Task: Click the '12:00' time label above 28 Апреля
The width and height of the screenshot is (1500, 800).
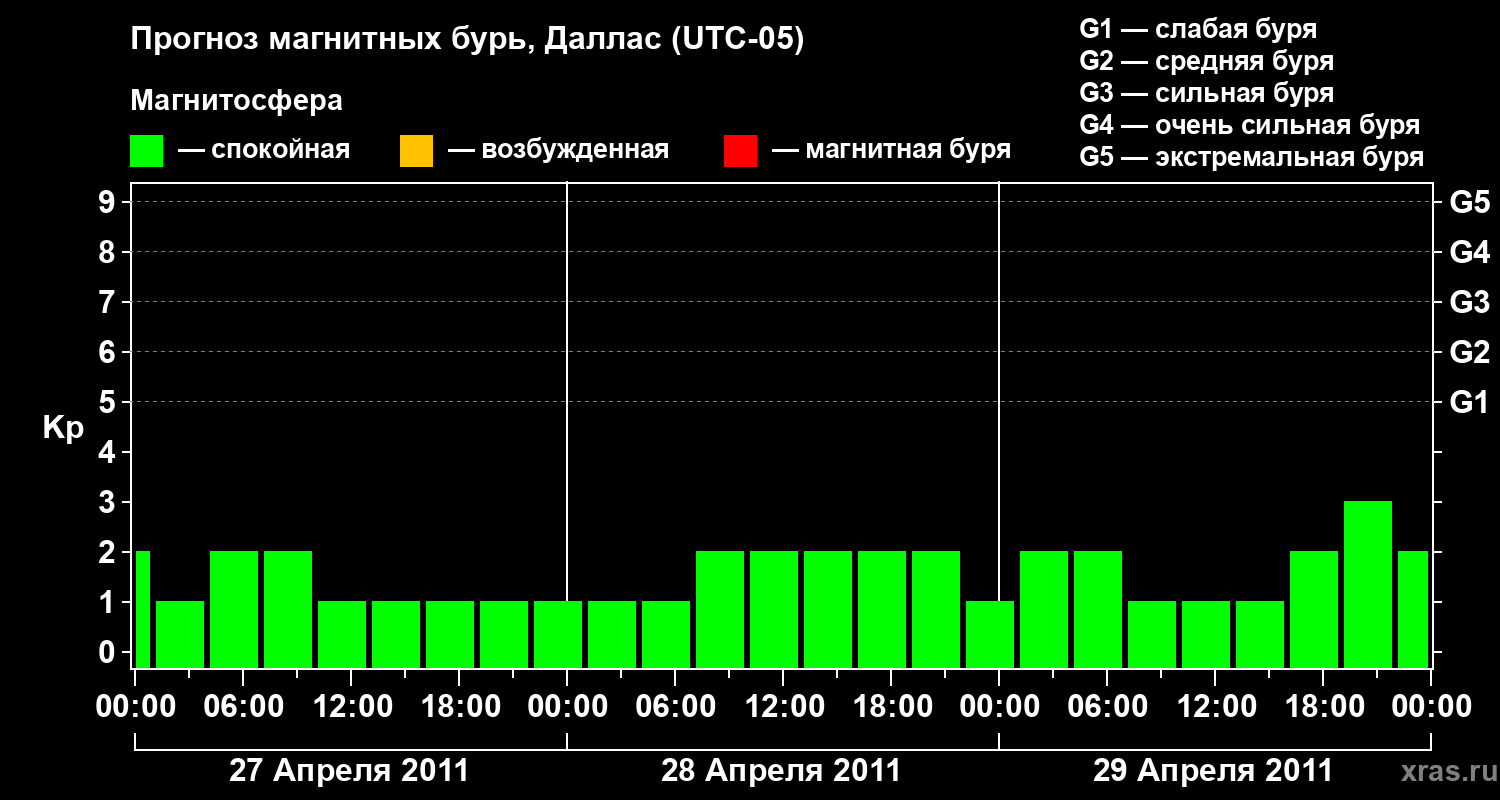Action: 784,707
